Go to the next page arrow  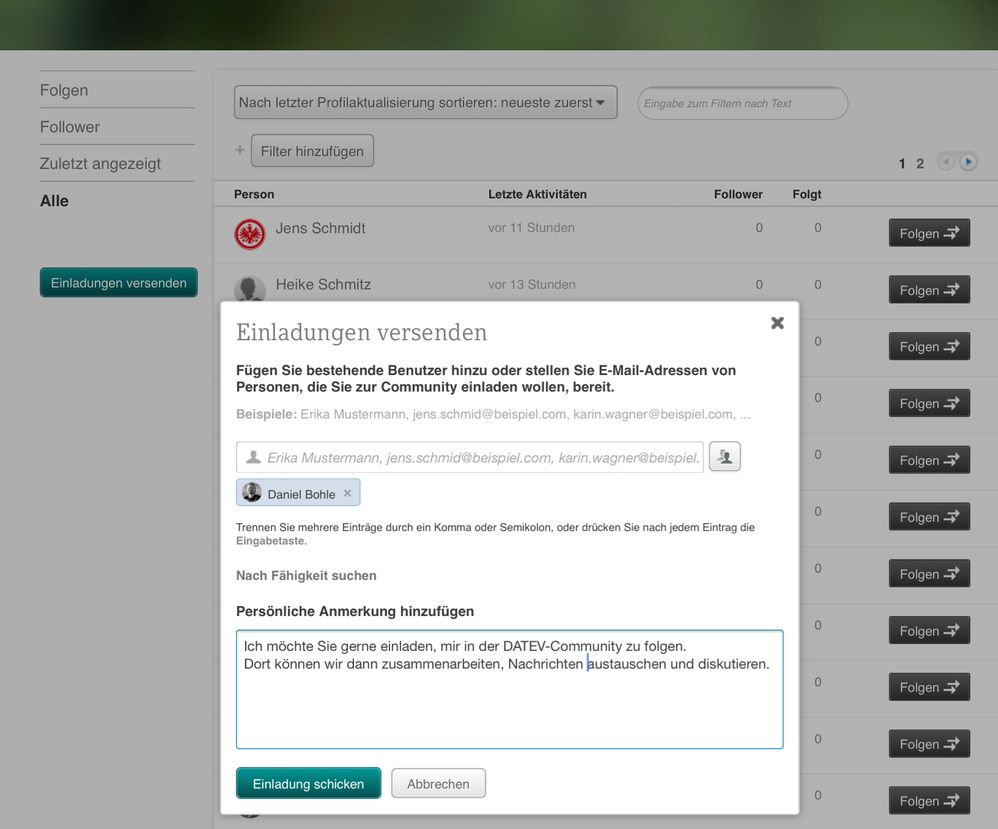click(968, 162)
